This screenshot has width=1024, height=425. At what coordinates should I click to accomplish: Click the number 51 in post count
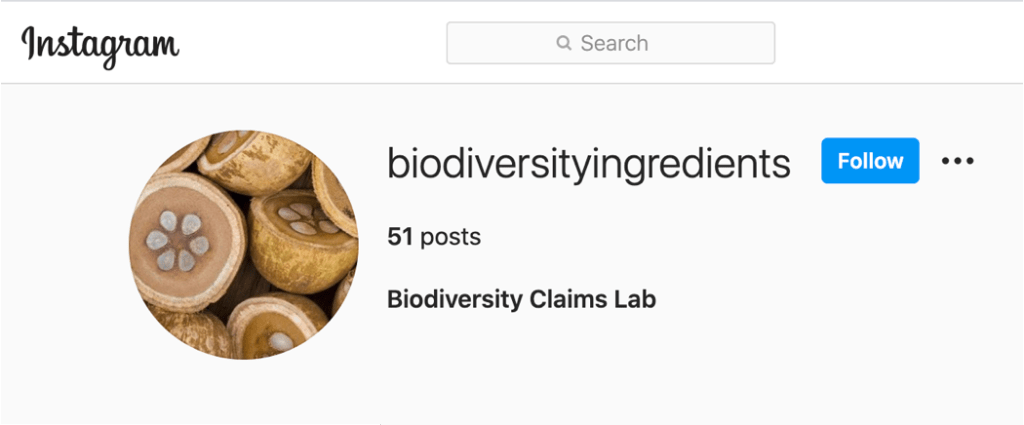tap(400, 237)
